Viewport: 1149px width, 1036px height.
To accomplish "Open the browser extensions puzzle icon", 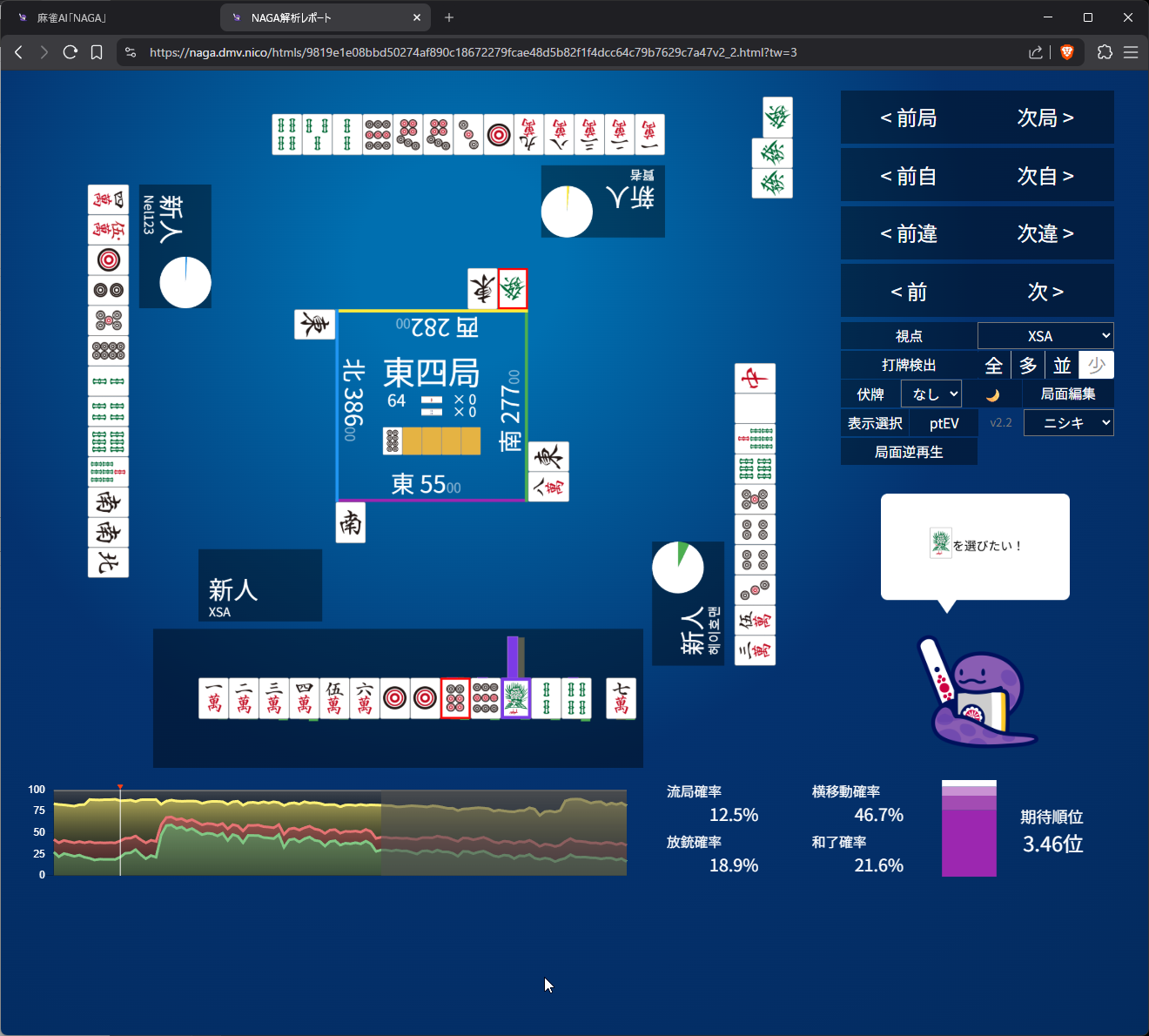I will [x=1105, y=52].
